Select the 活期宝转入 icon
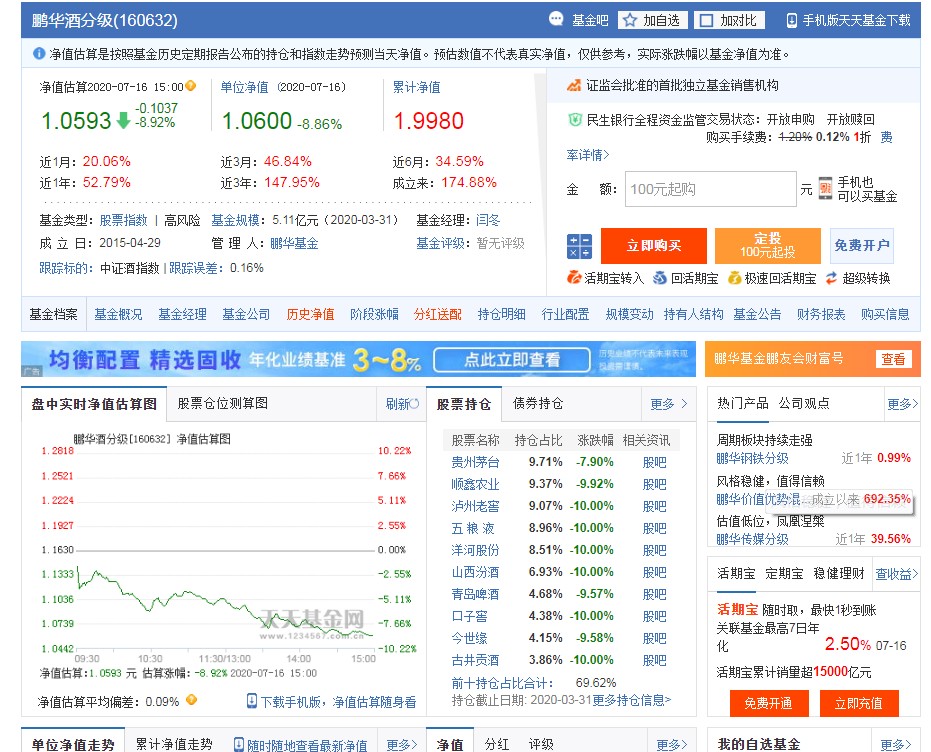 click(573, 275)
